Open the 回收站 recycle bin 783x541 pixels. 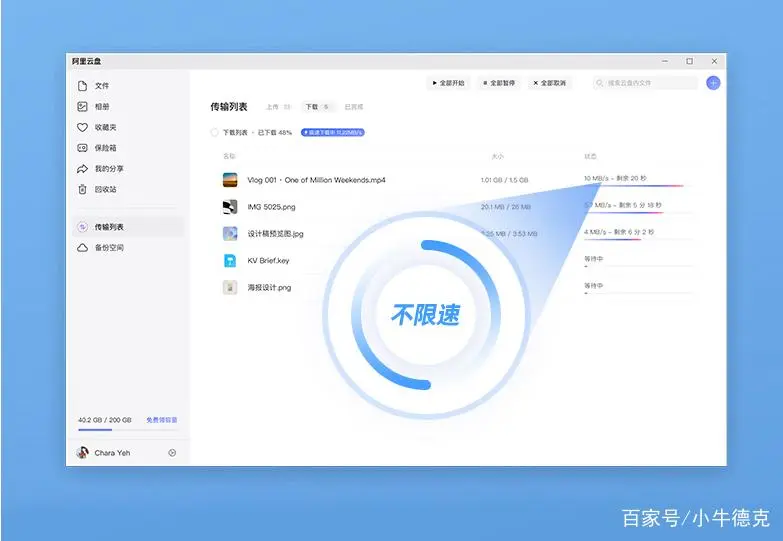click(83, 189)
